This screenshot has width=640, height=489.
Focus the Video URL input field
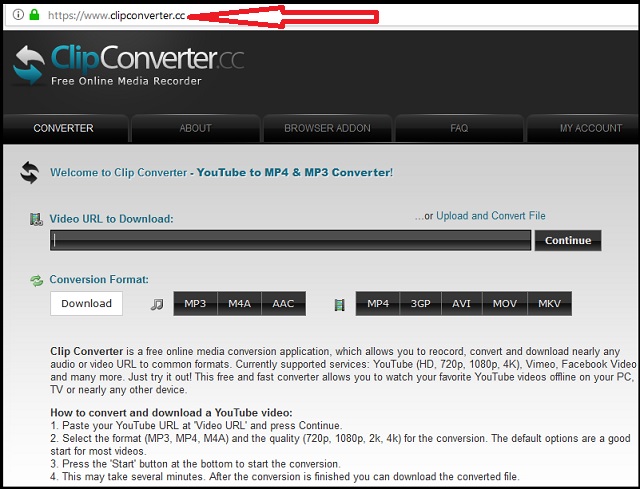click(291, 240)
